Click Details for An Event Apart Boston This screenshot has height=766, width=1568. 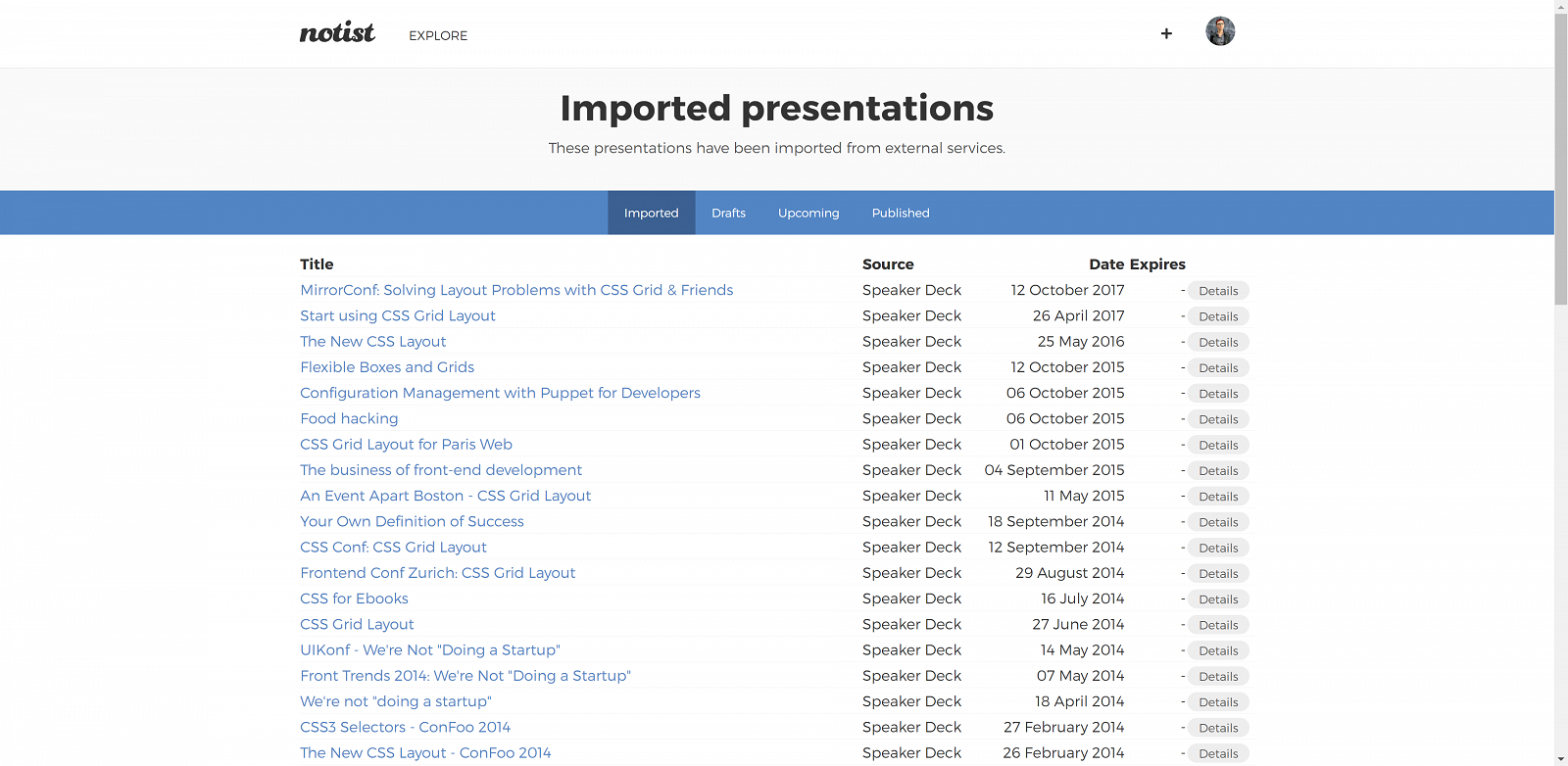click(1218, 497)
